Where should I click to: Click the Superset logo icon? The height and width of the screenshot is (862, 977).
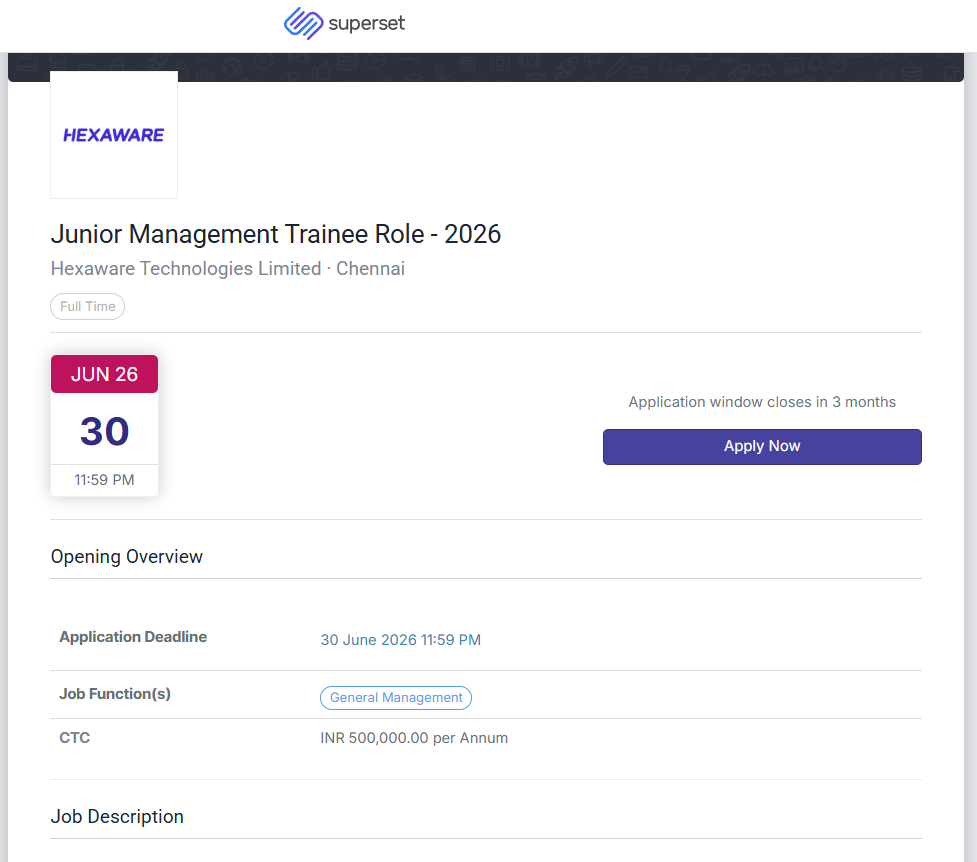[x=303, y=23]
